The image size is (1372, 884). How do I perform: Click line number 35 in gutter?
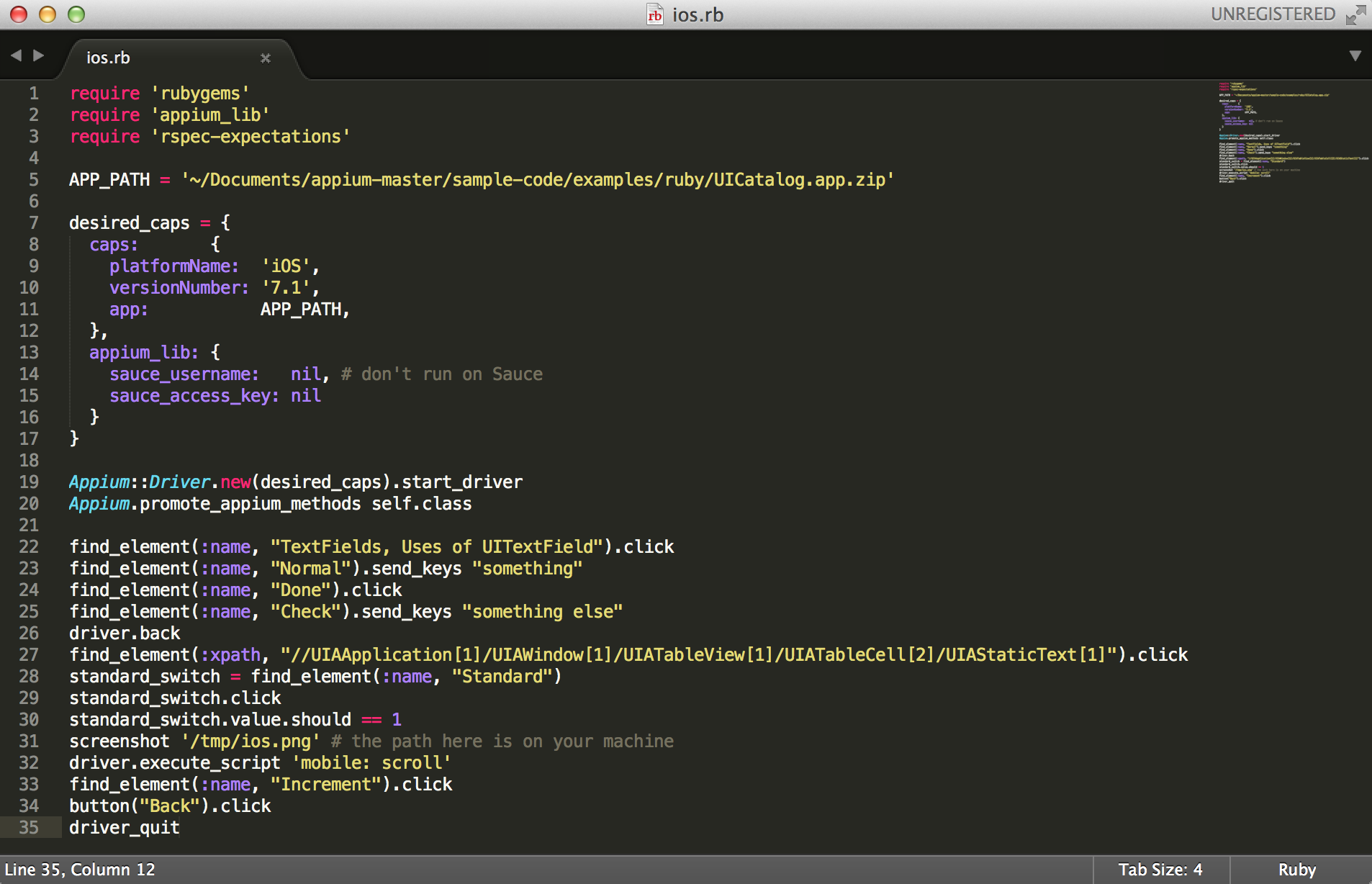point(29,827)
